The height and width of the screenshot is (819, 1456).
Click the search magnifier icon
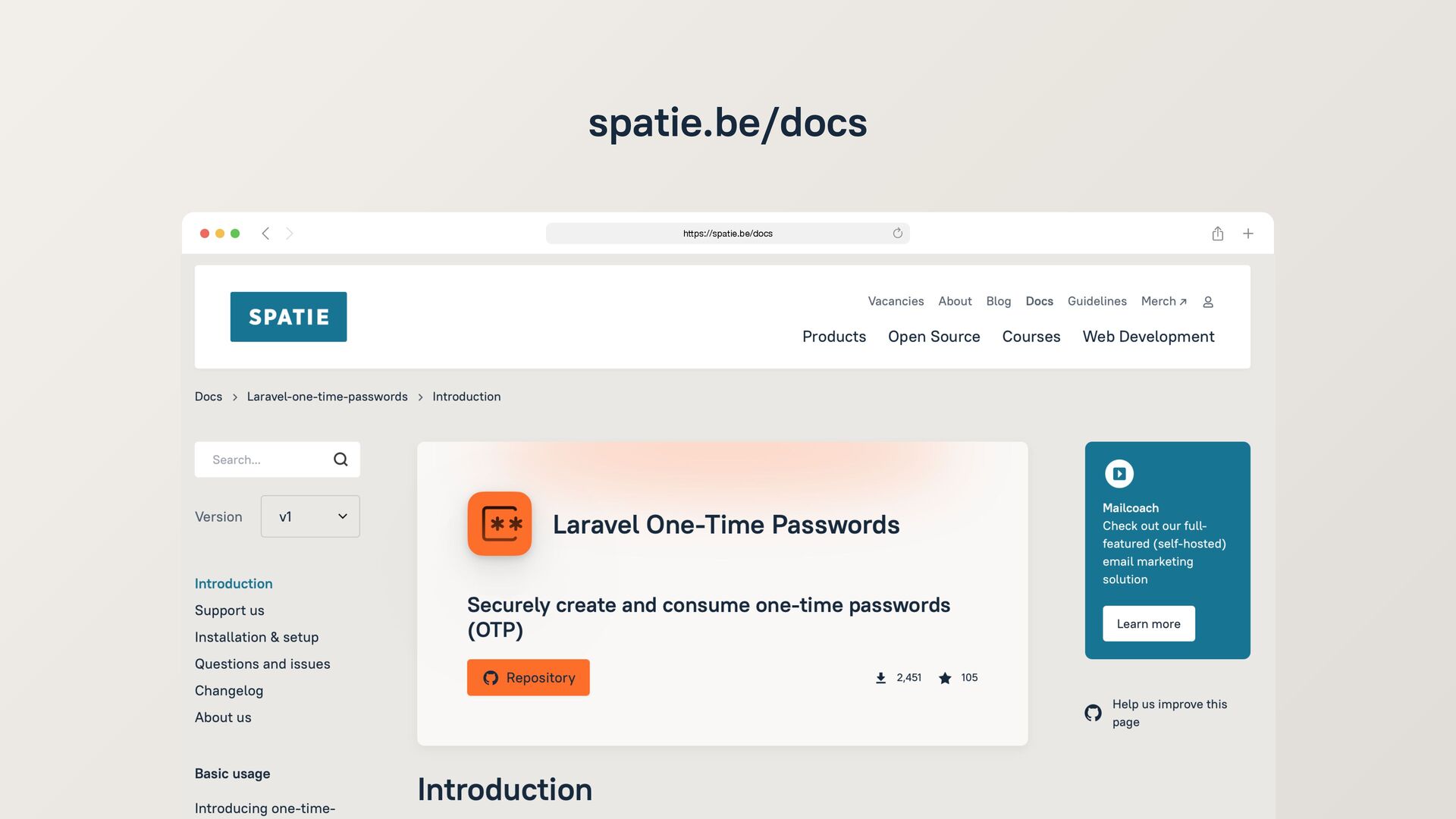pyautogui.click(x=340, y=460)
